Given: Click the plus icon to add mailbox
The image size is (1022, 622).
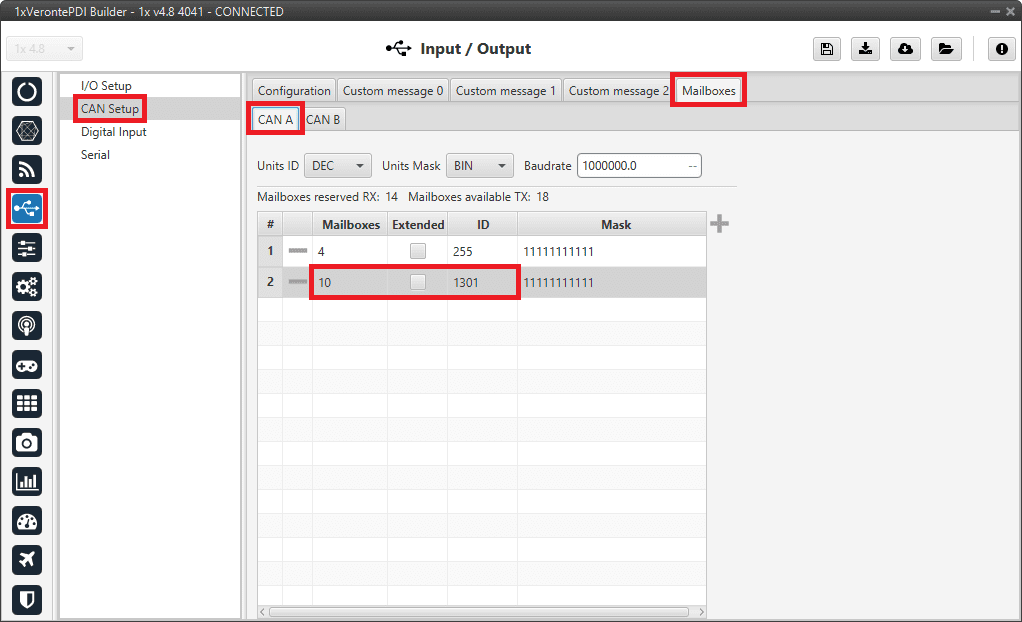Looking at the screenshot, I should (x=719, y=224).
